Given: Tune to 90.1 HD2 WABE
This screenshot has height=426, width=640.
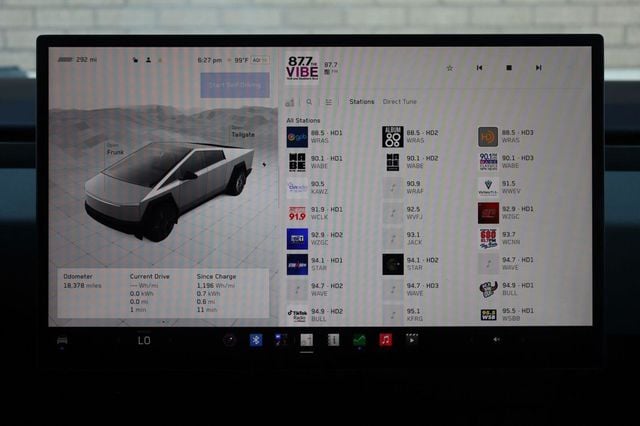Looking at the screenshot, I should point(411,162).
